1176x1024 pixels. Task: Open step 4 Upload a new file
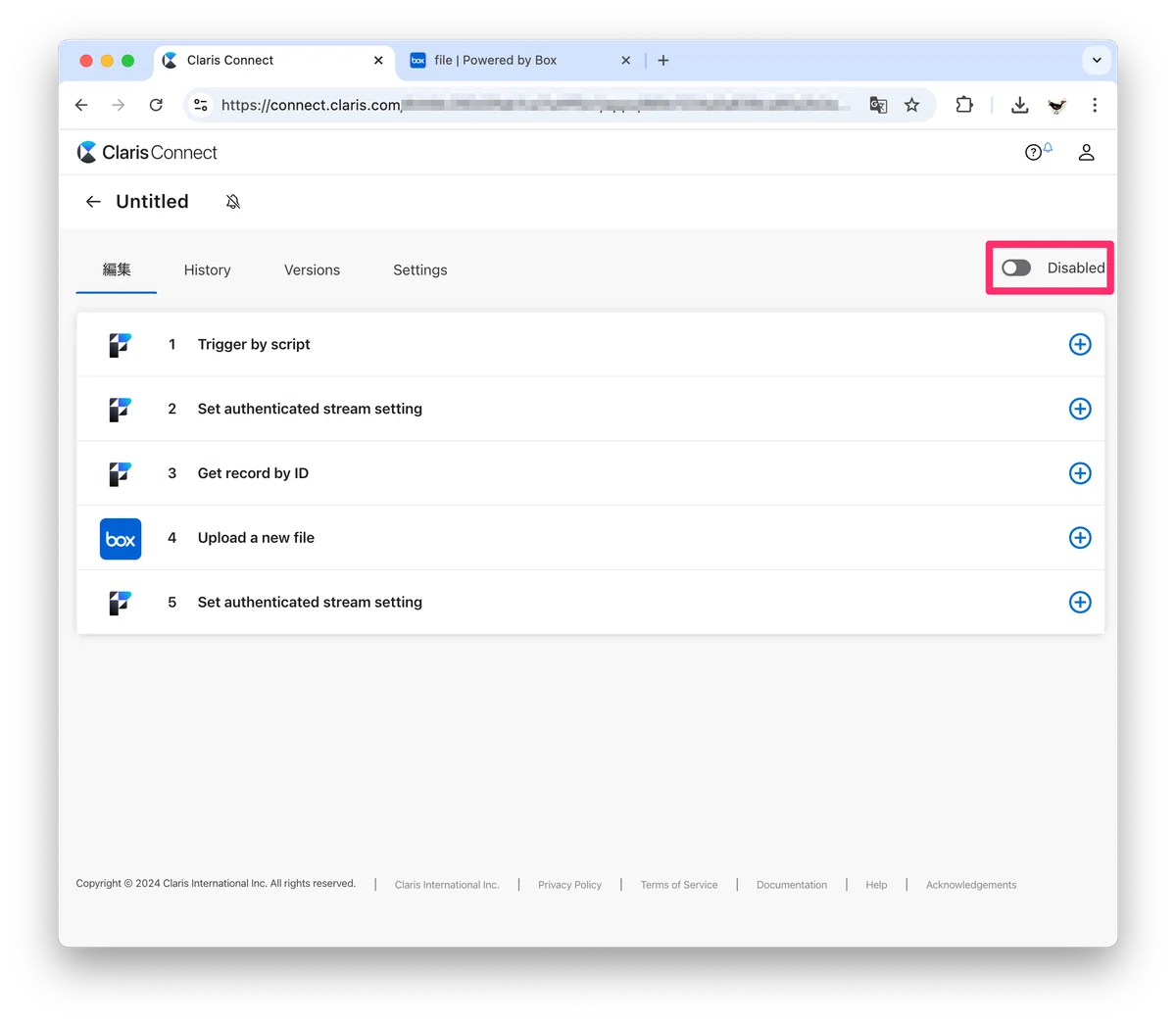[x=590, y=538]
